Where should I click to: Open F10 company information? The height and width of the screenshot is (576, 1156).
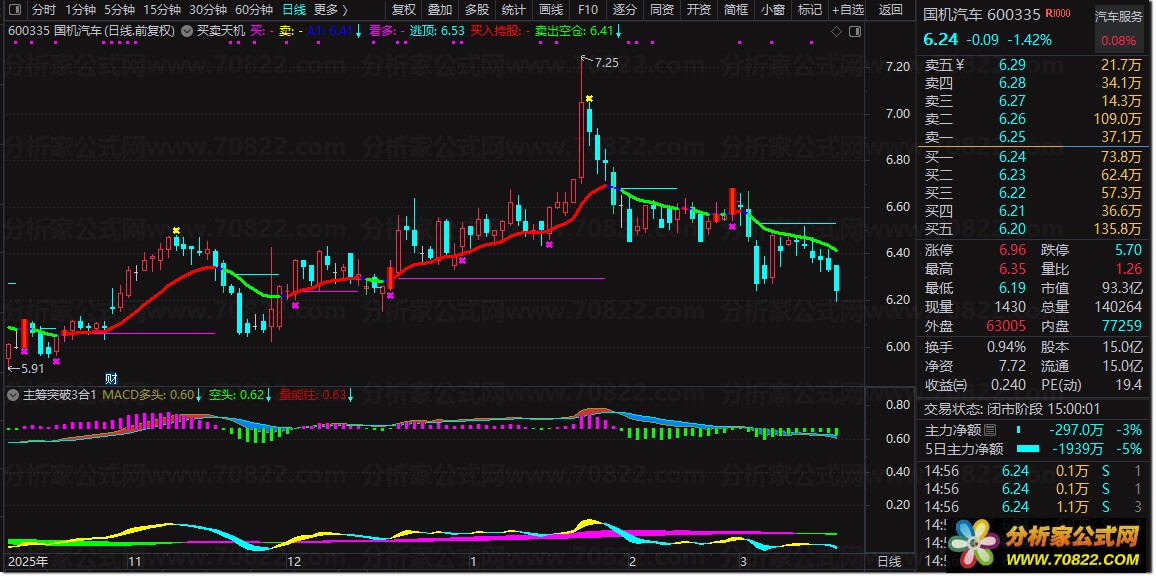tap(588, 10)
